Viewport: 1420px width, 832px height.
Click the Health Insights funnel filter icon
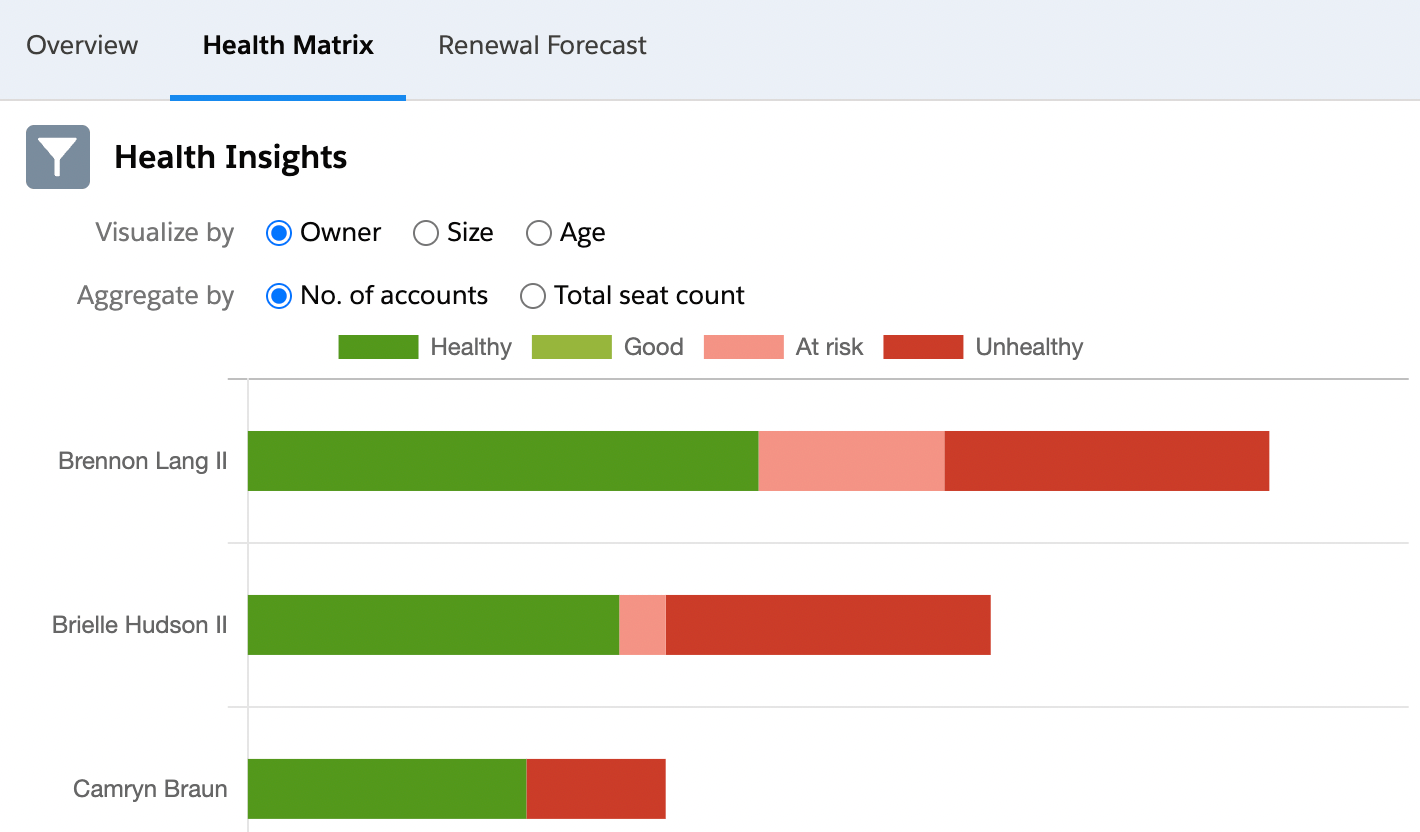click(x=58, y=157)
